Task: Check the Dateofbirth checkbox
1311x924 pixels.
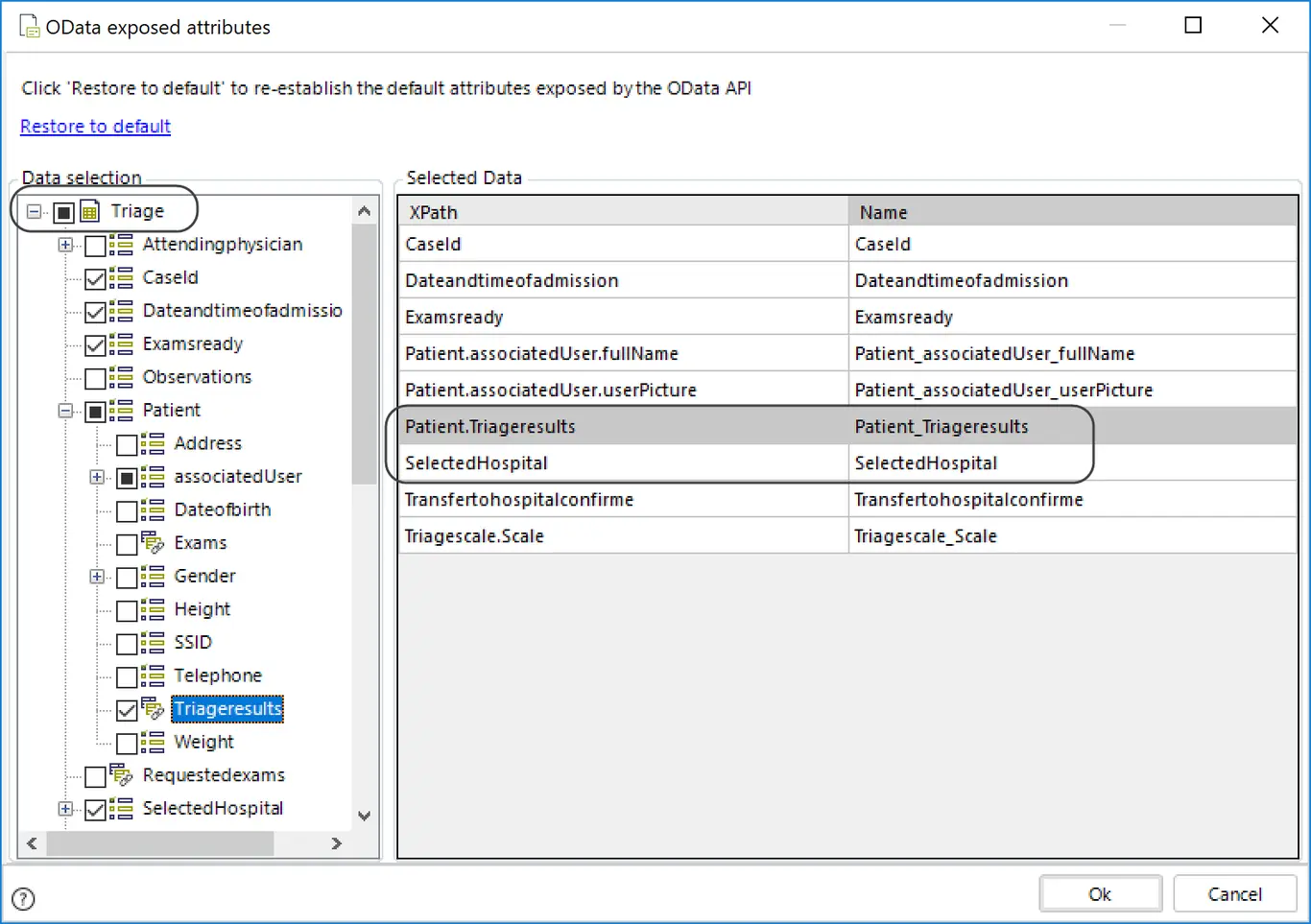Action: click(127, 511)
